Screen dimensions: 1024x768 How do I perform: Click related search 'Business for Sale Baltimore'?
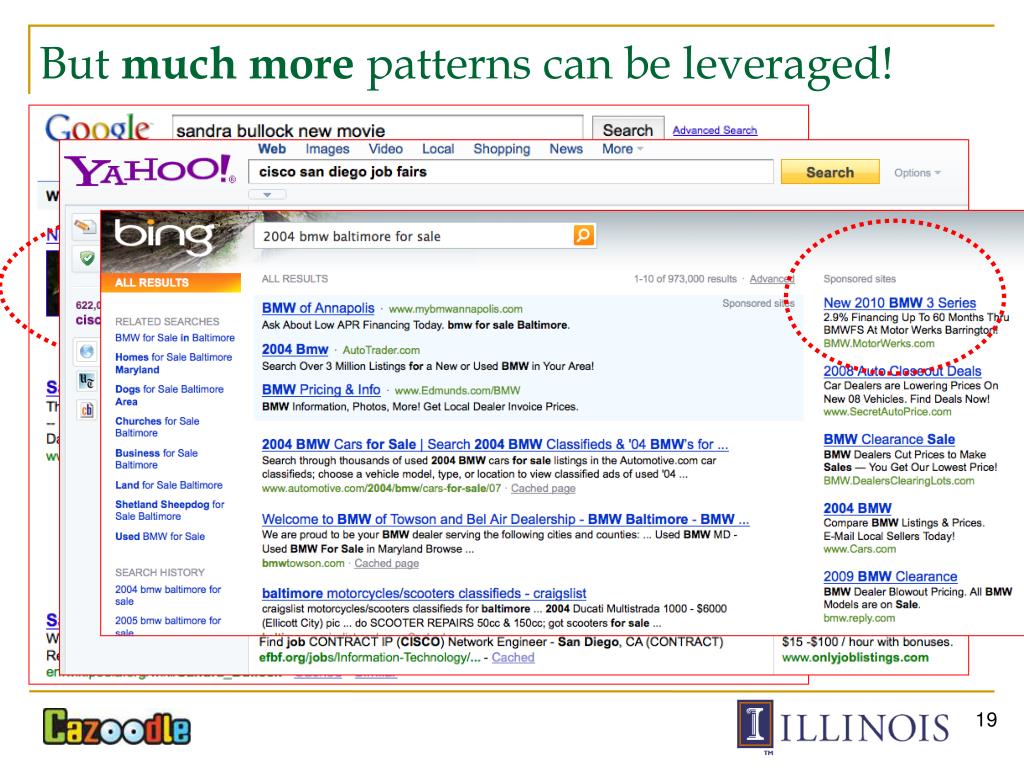pos(156,458)
